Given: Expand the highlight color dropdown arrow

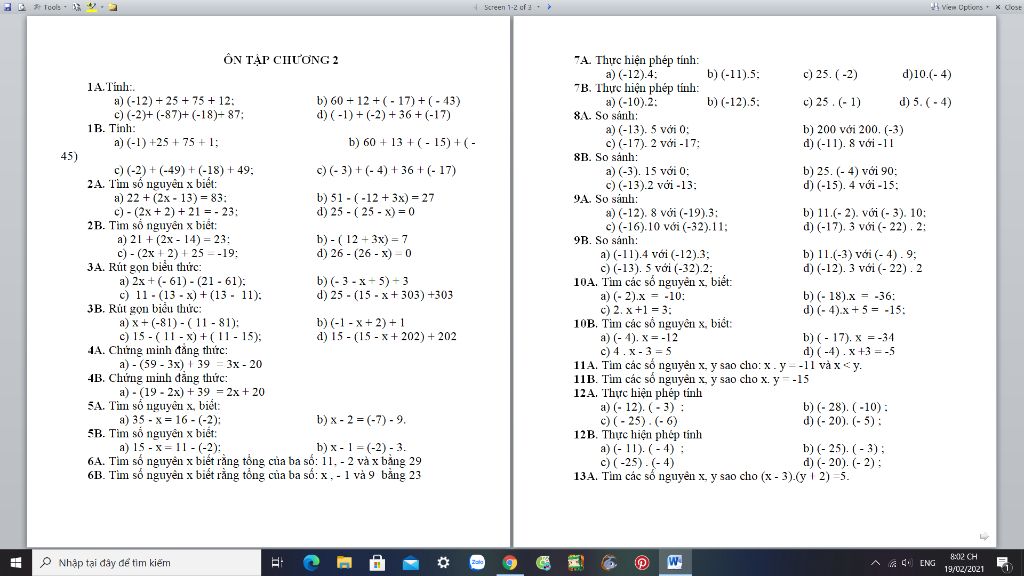Looking at the screenshot, I should (x=101, y=7).
